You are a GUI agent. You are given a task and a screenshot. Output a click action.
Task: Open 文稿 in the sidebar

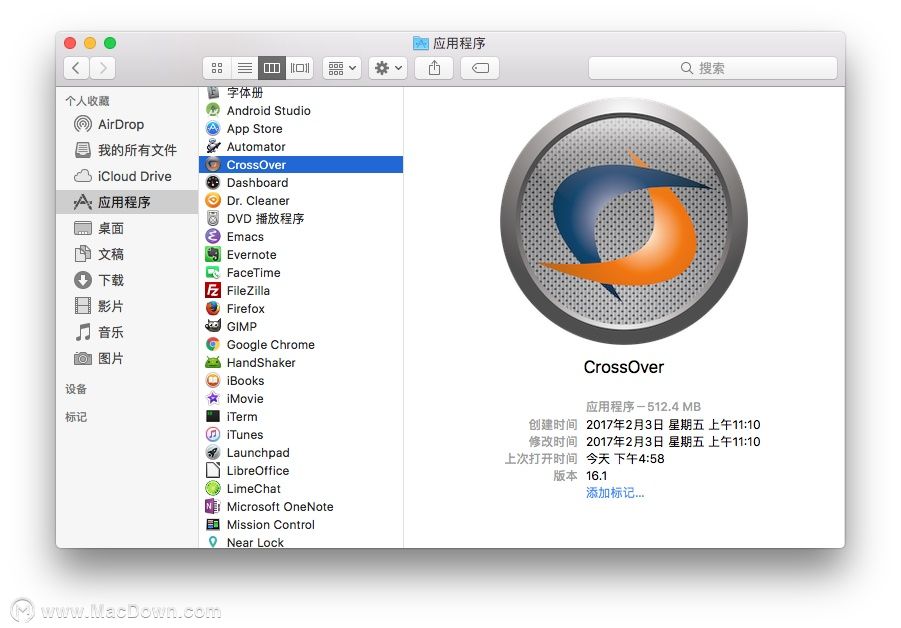pos(127,254)
